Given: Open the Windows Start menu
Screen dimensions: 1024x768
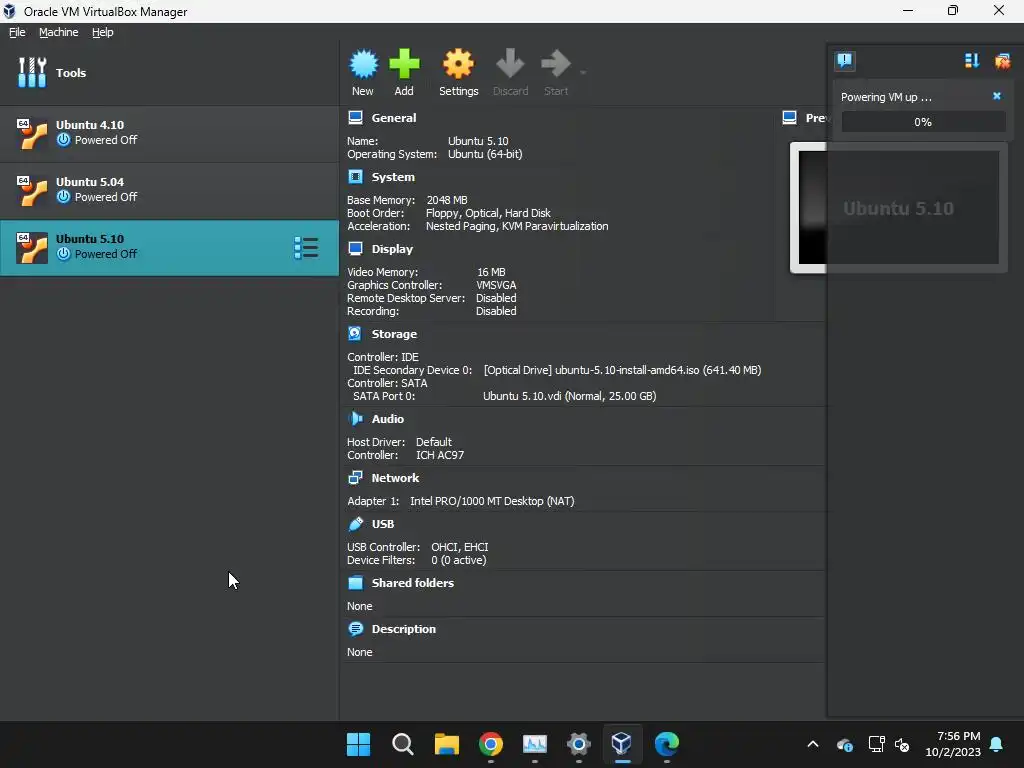Looking at the screenshot, I should (358, 744).
